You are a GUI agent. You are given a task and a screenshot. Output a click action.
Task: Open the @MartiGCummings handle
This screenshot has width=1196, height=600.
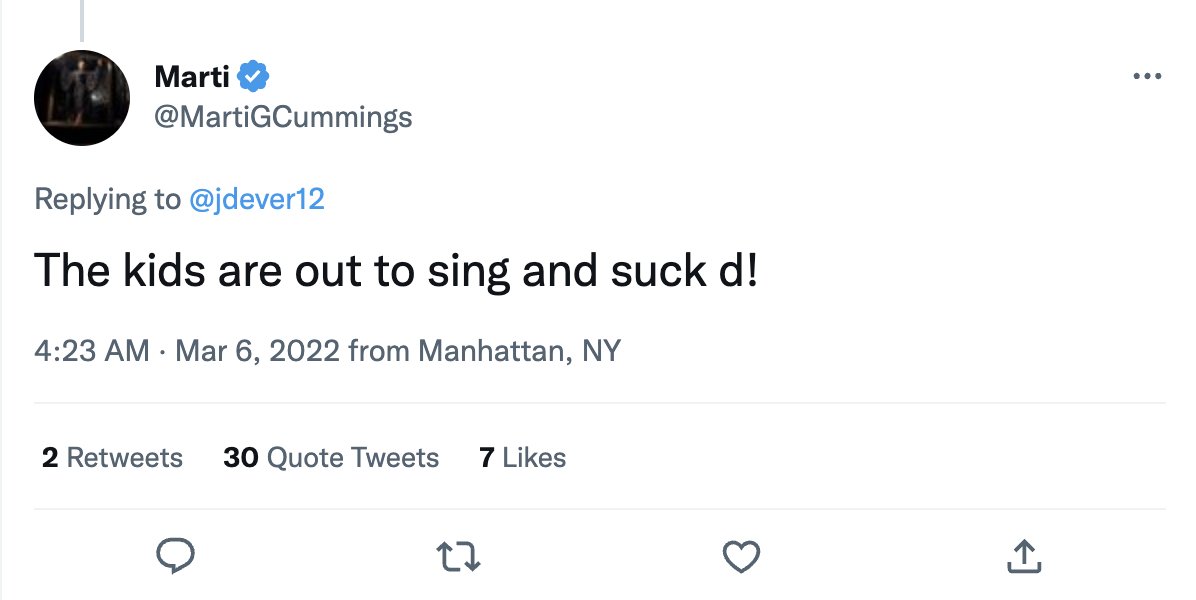[283, 117]
